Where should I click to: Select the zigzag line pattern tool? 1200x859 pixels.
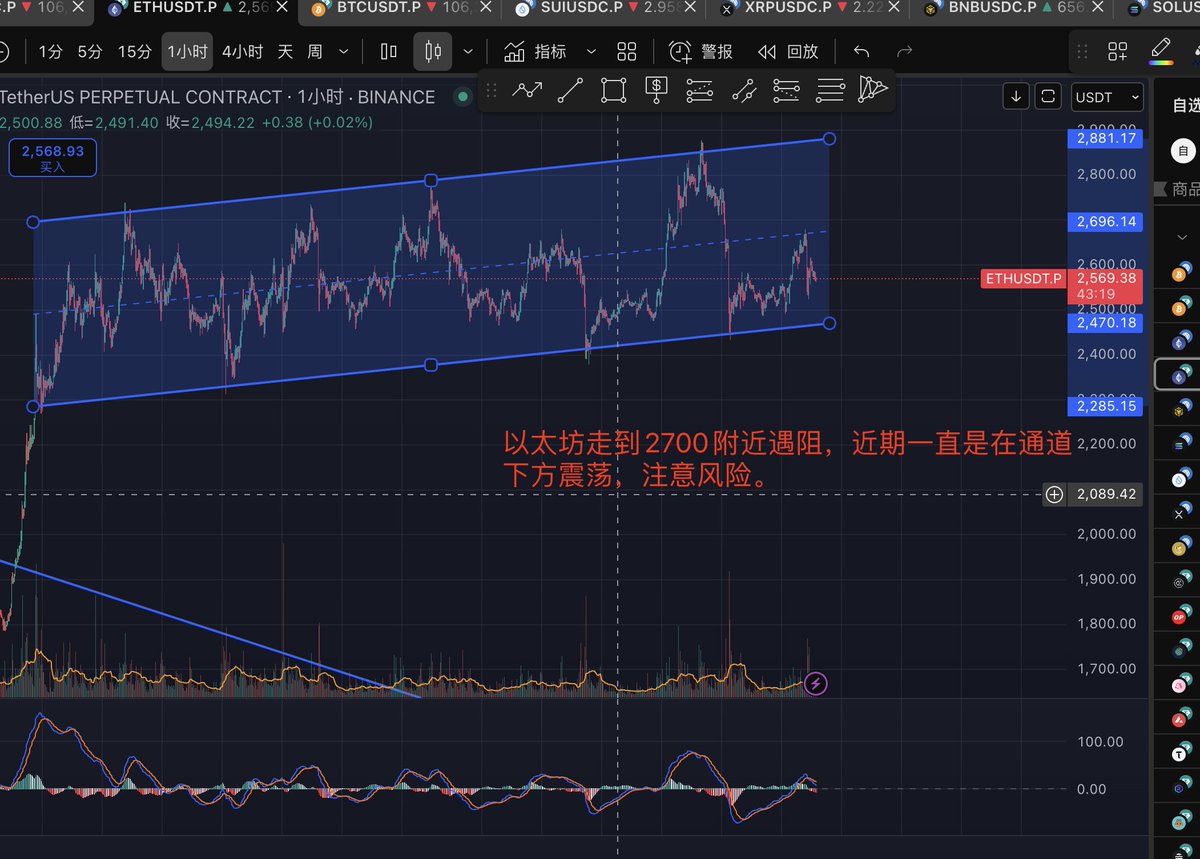point(527,90)
